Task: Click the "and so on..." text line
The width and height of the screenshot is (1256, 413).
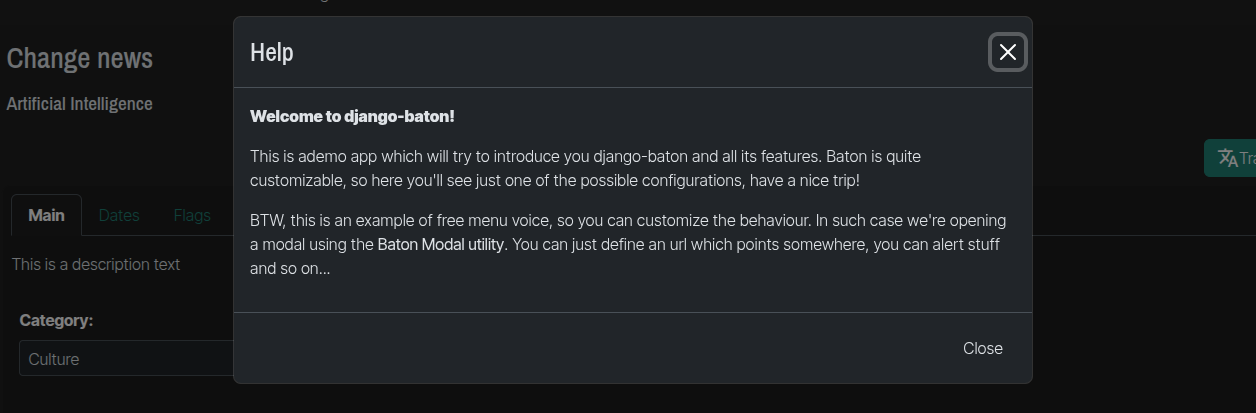Action: point(290,268)
